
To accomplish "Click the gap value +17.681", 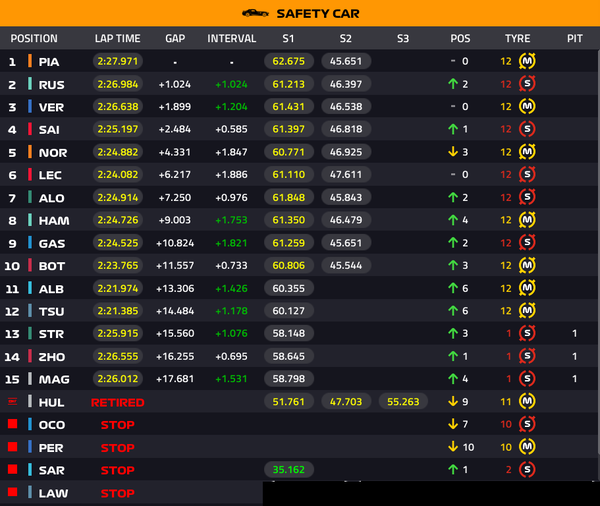I will pos(175,379).
